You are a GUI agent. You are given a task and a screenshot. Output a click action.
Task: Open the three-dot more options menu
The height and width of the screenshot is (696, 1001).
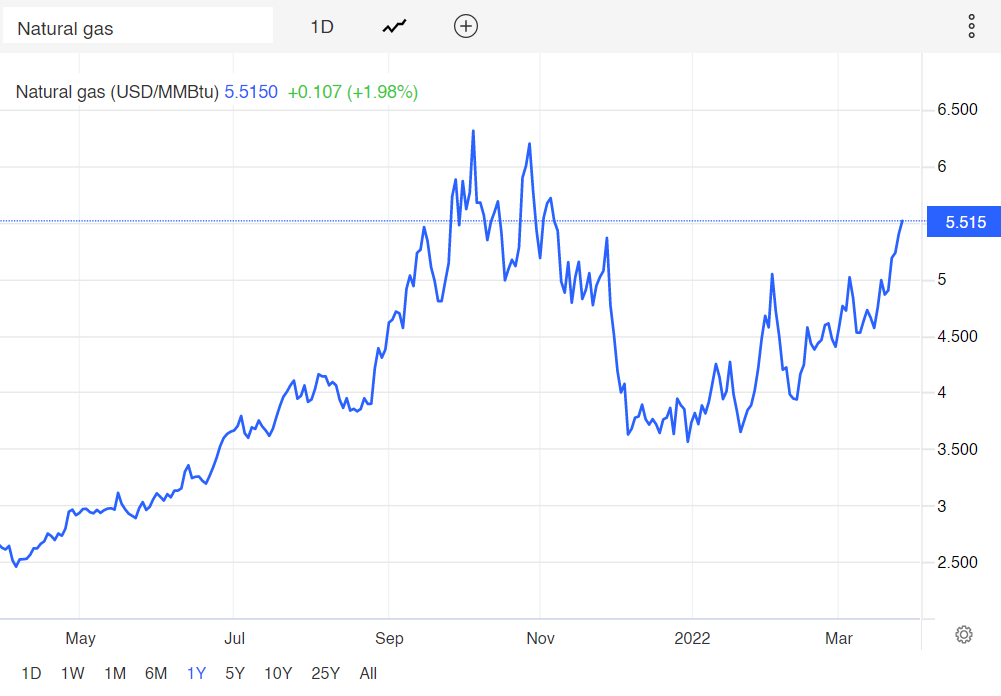pos(971,26)
